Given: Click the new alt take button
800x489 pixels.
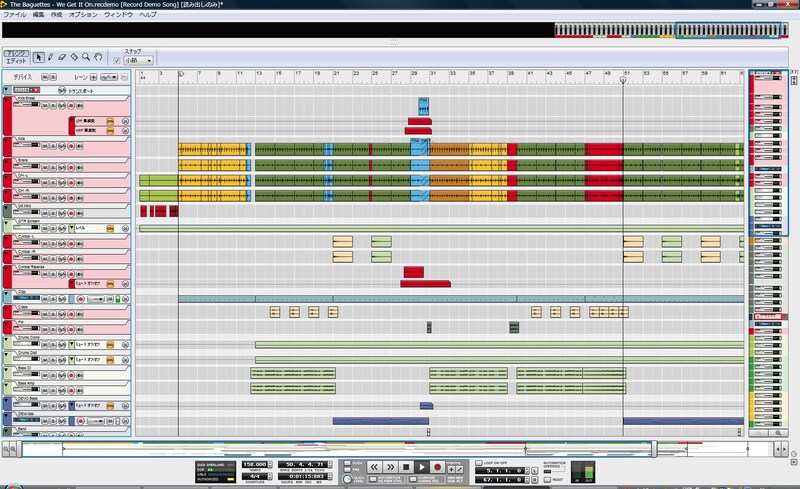Looking at the screenshot, I should coord(459,469).
